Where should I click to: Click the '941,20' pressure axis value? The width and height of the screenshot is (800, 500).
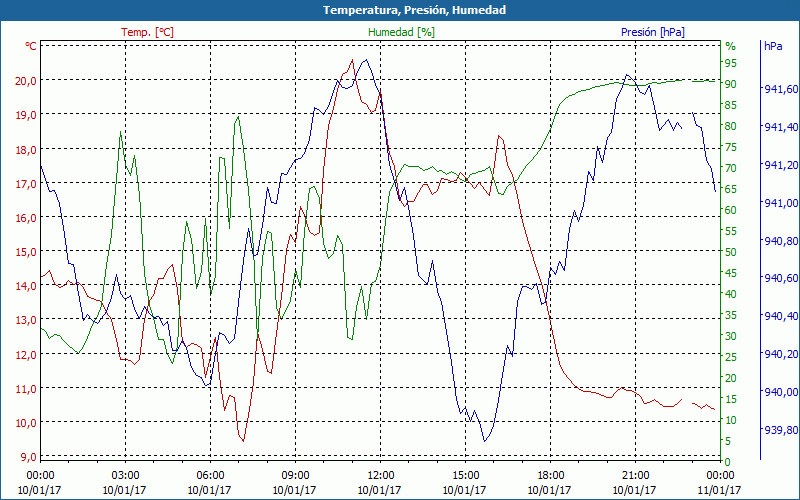point(780,165)
